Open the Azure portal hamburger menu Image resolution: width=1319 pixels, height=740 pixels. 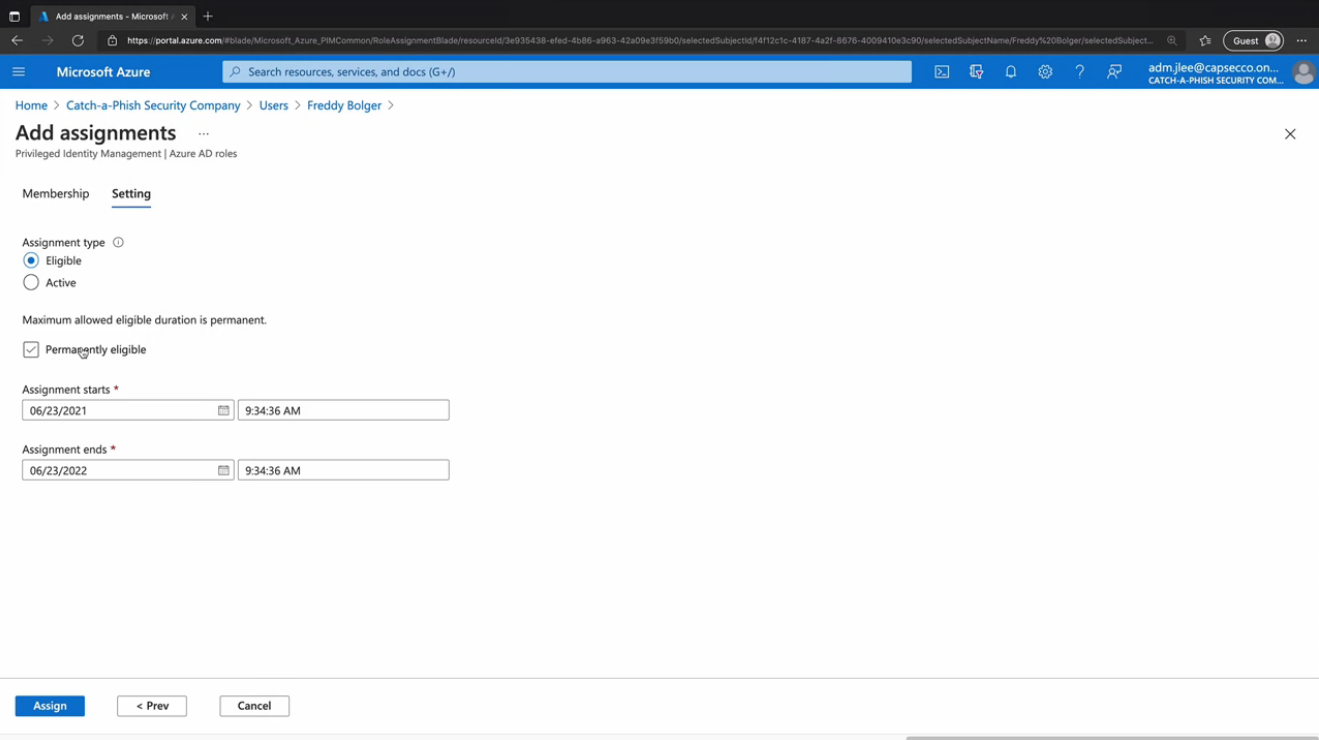click(18, 72)
